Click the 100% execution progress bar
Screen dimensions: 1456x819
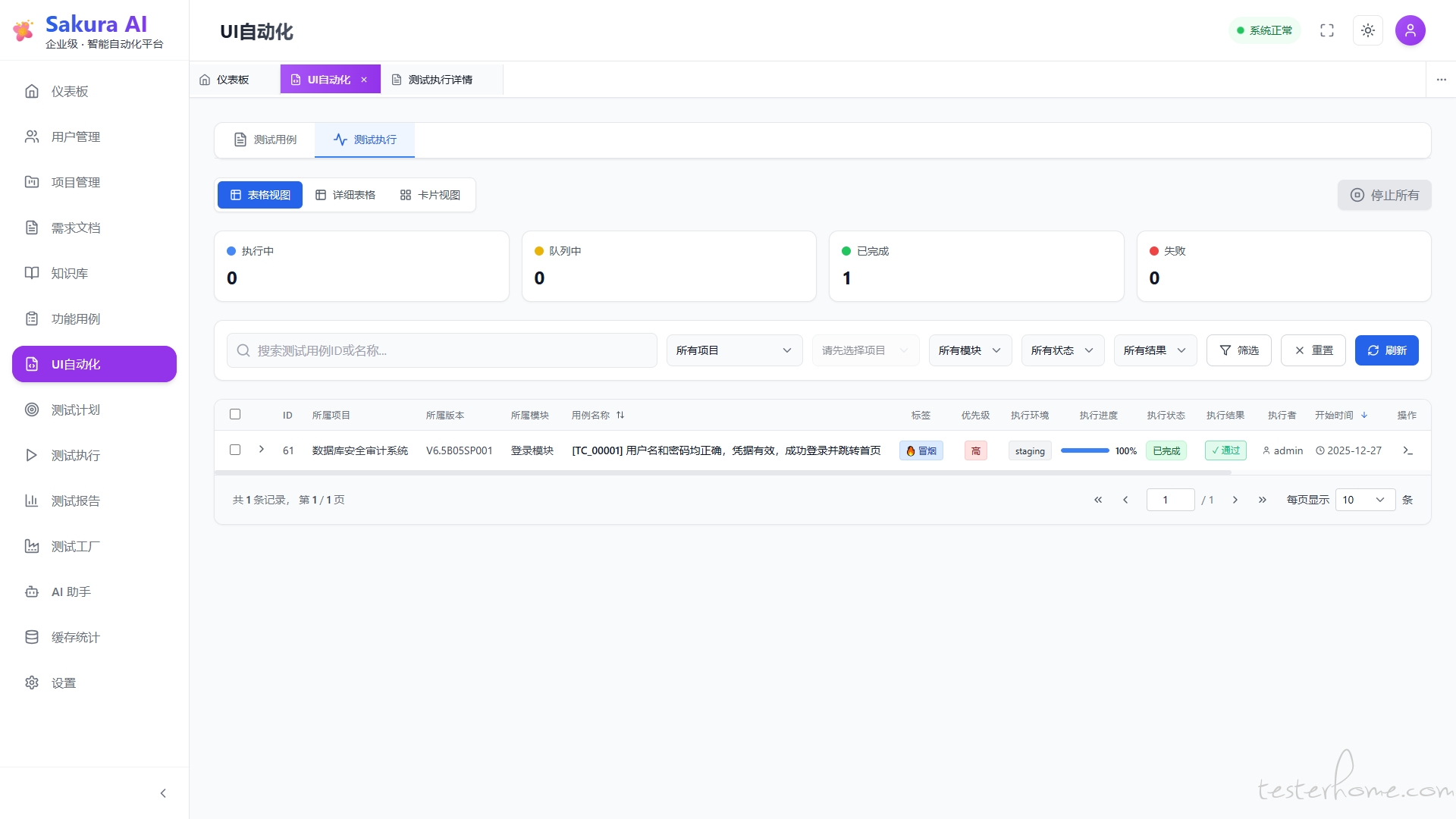(1084, 450)
